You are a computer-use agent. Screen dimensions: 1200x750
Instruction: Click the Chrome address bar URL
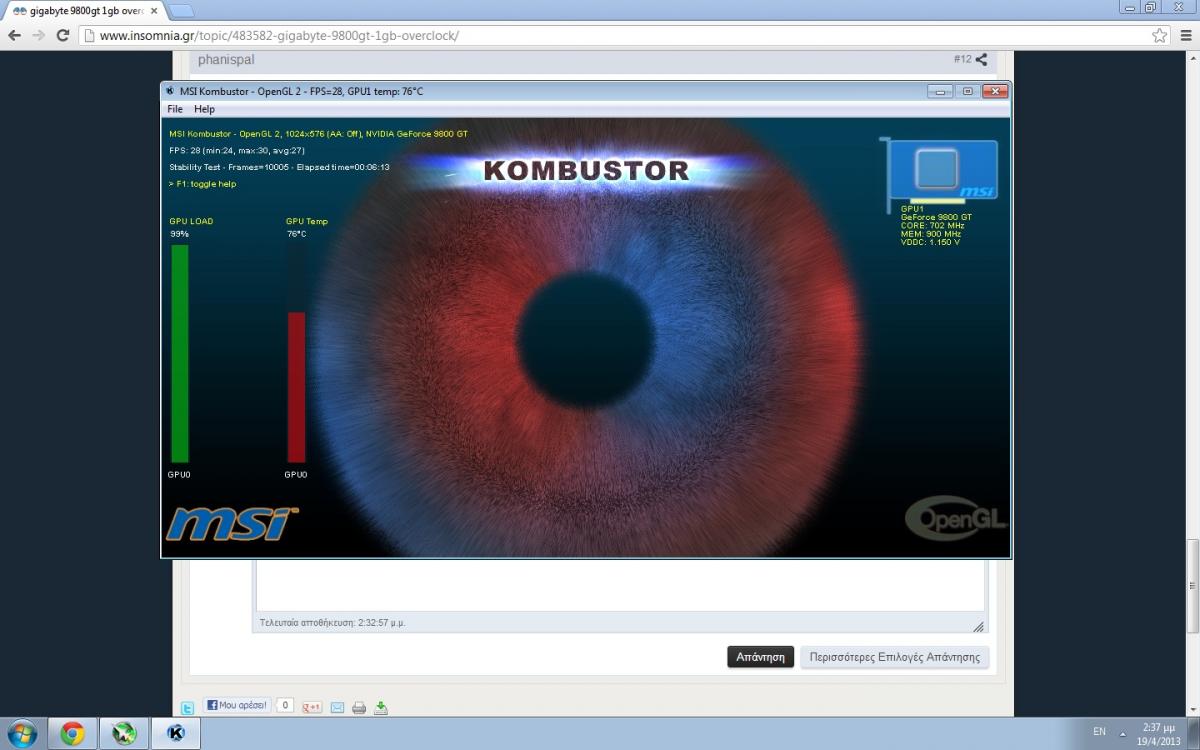(280, 35)
